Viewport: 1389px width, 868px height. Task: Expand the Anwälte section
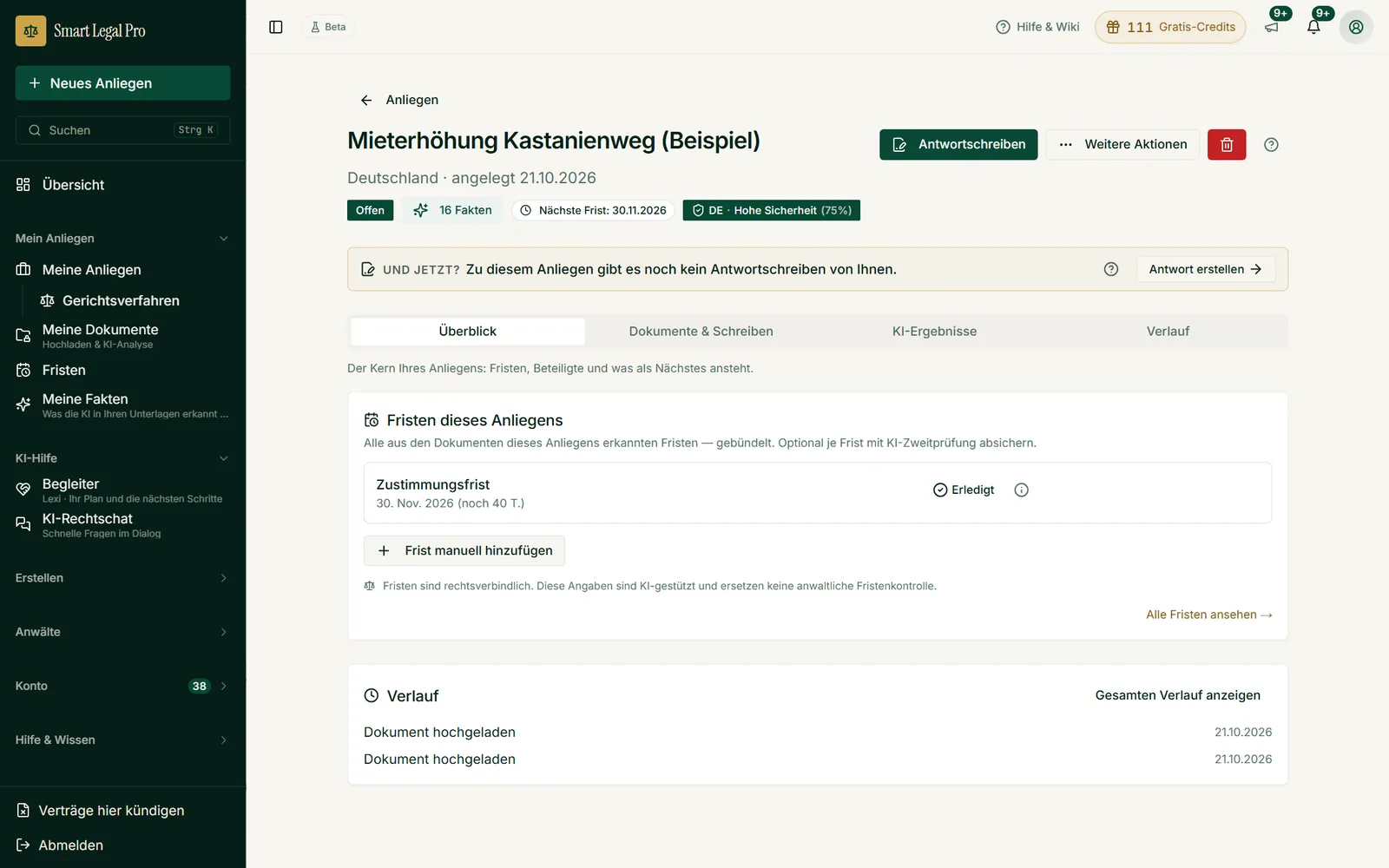pyautogui.click(x=122, y=632)
